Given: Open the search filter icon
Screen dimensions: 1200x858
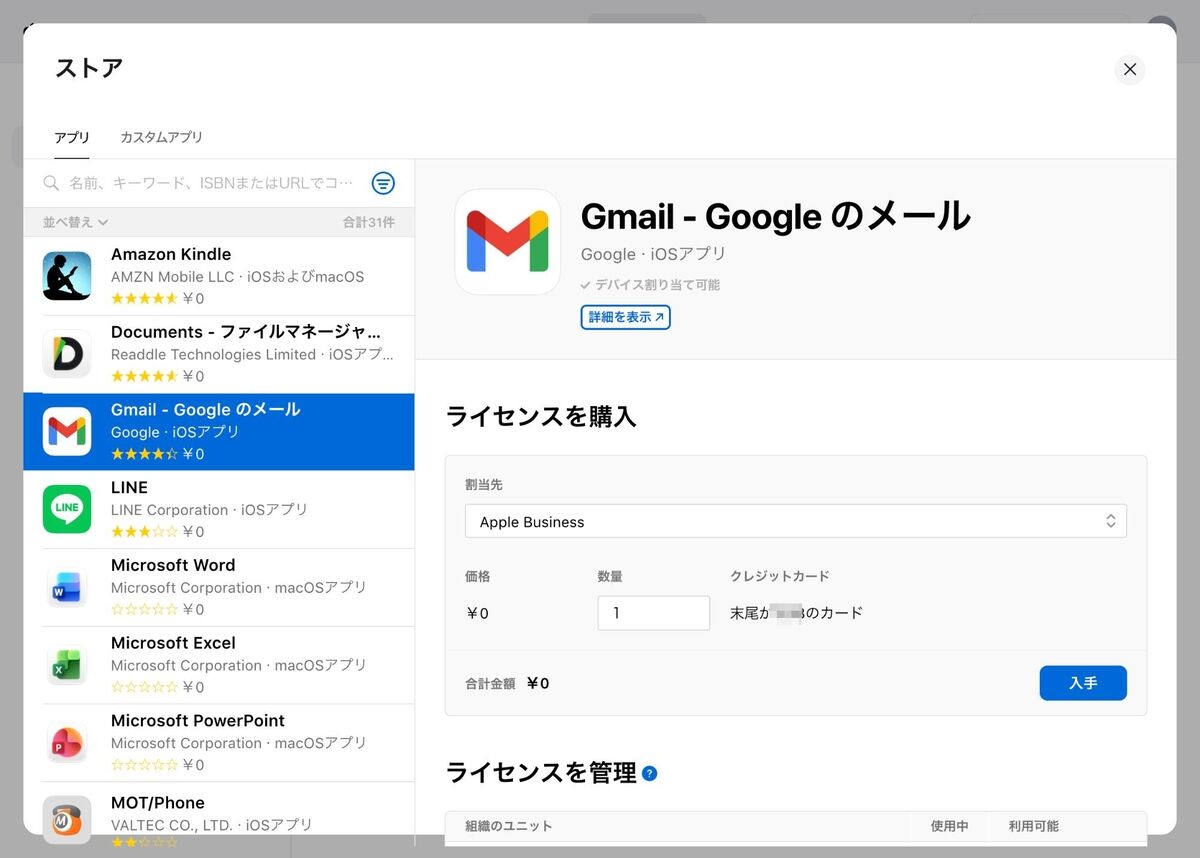Looking at the screenshot, I should coord(383,183).
